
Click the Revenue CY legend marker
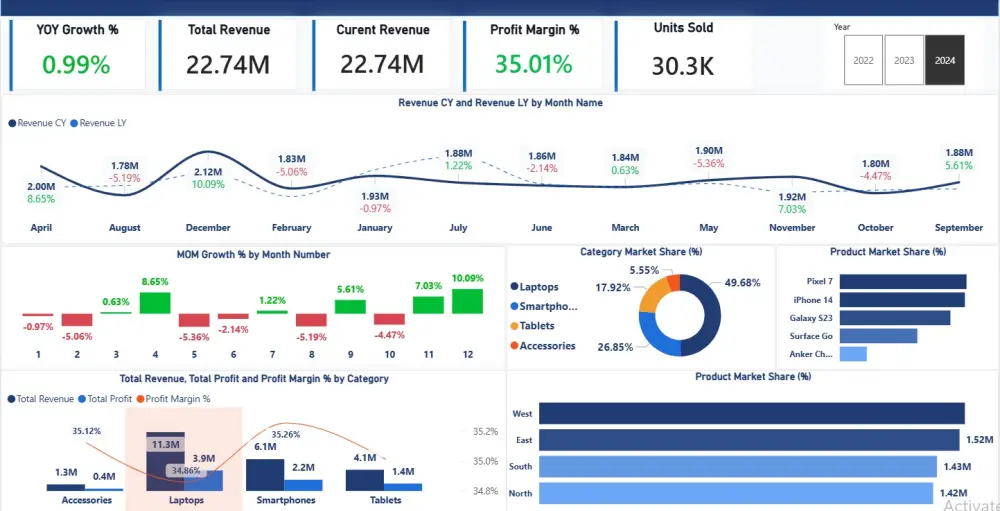click(12, 123)
